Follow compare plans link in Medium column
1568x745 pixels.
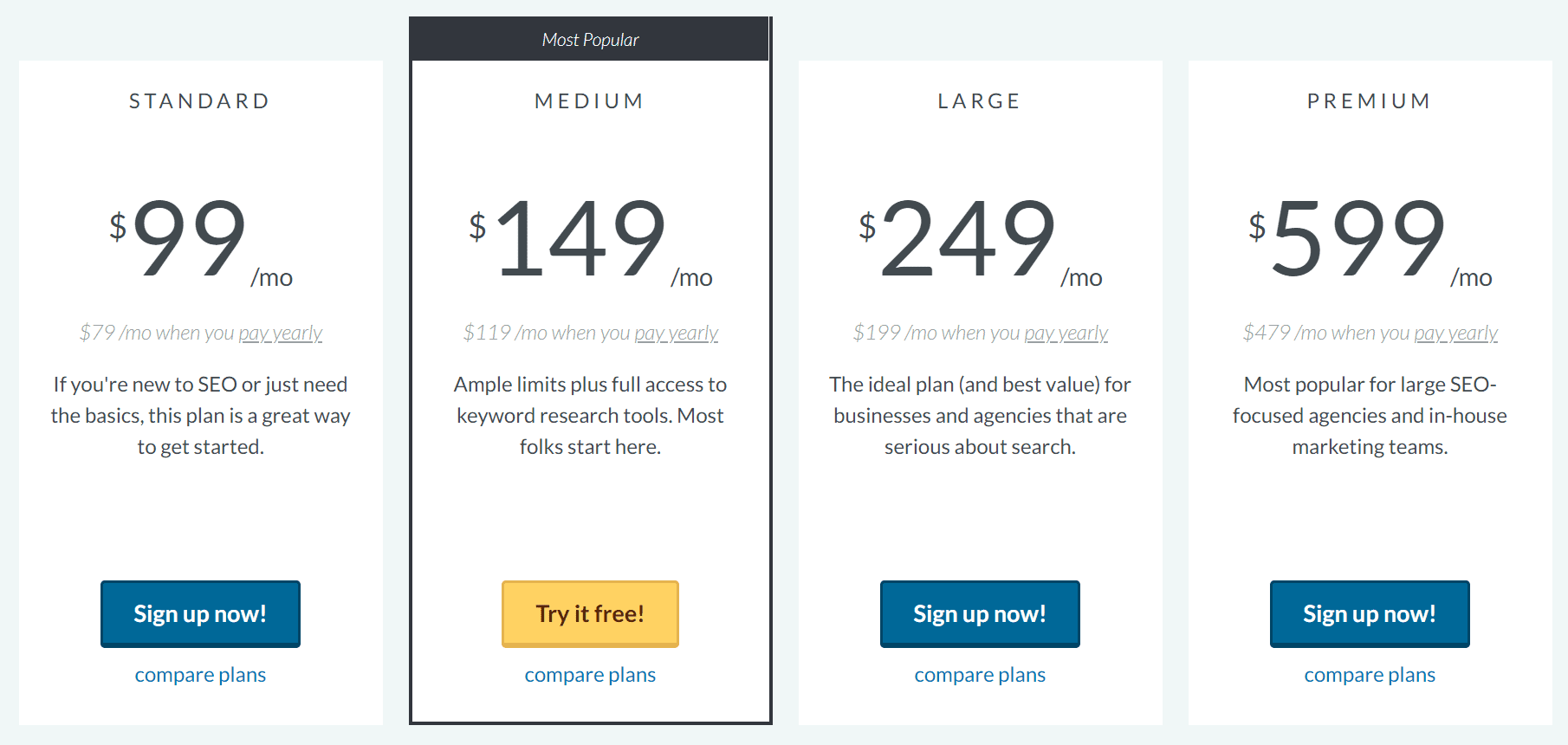point(590,675)
